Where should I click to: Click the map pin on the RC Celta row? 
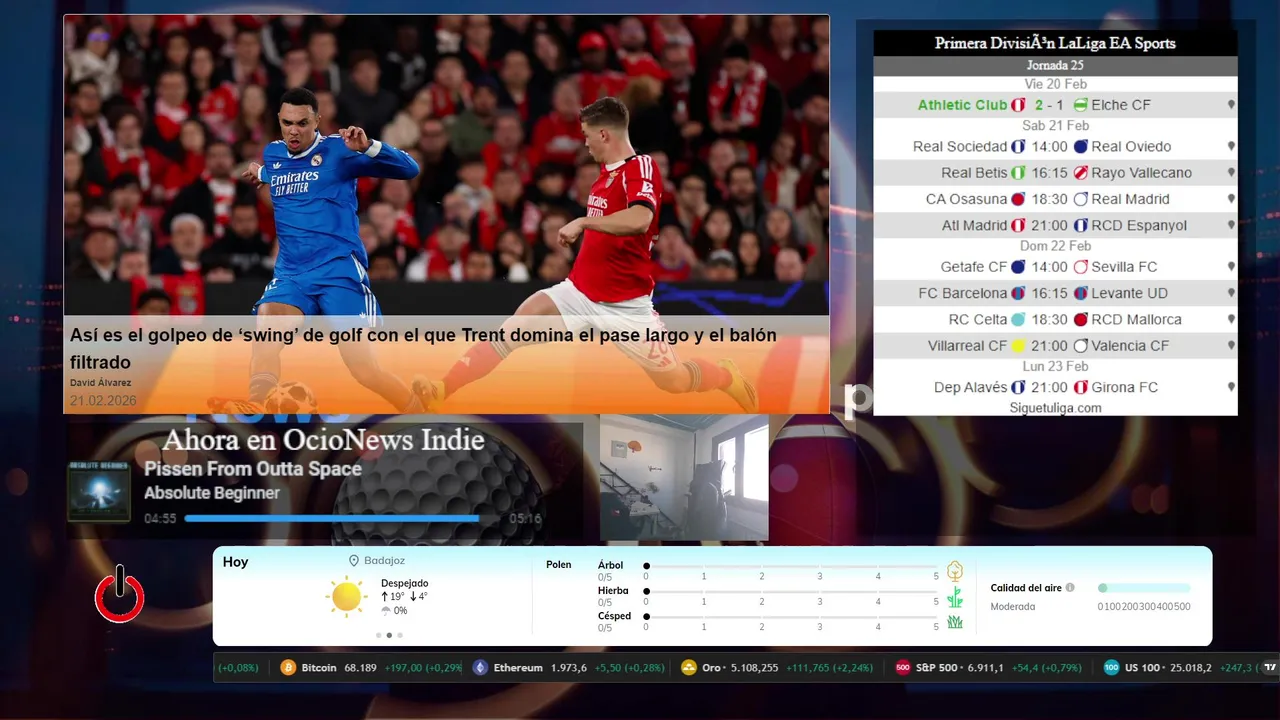coord(1231,320)
